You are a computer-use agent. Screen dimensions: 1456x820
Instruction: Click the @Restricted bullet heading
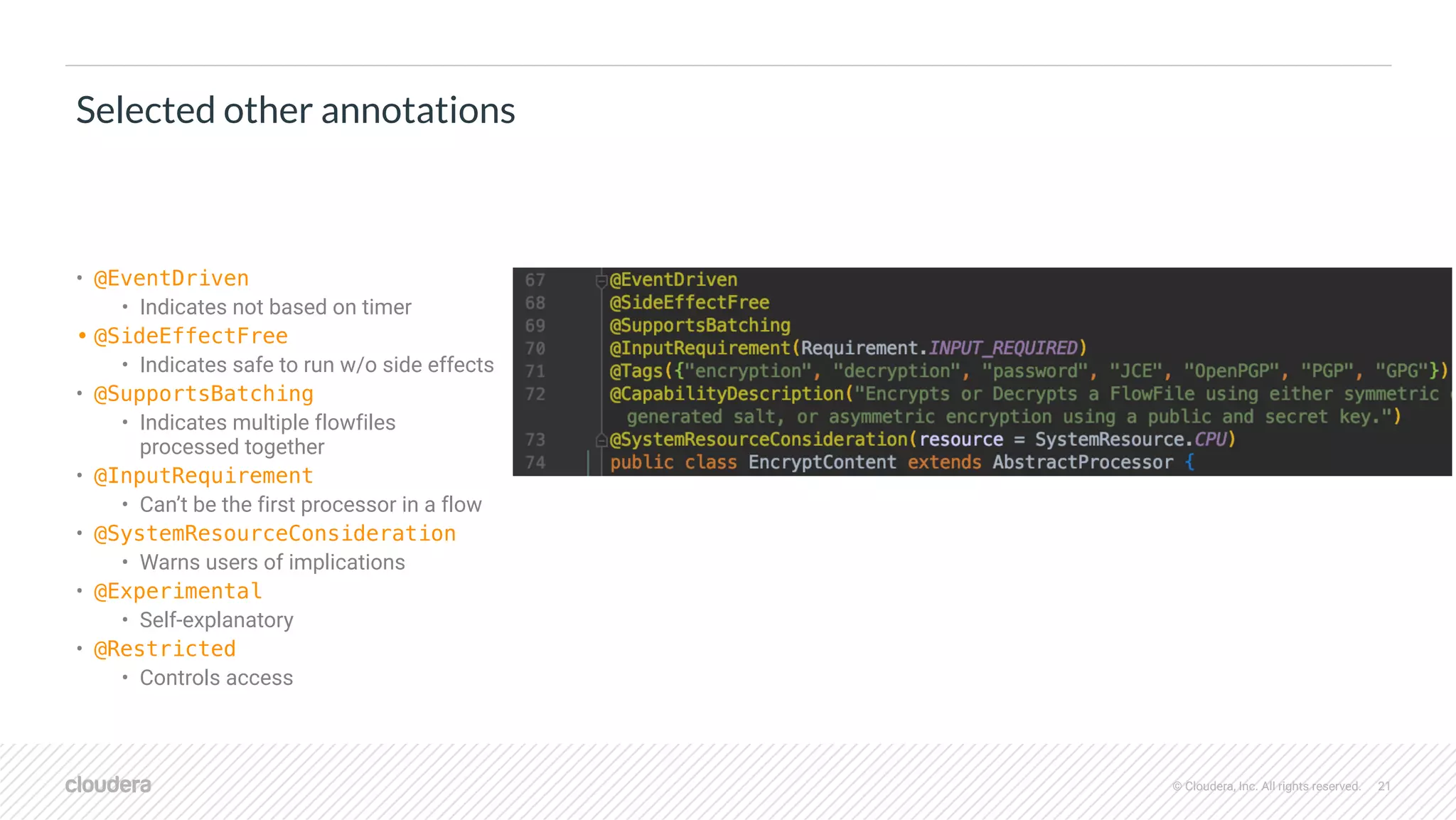point(165,648)
